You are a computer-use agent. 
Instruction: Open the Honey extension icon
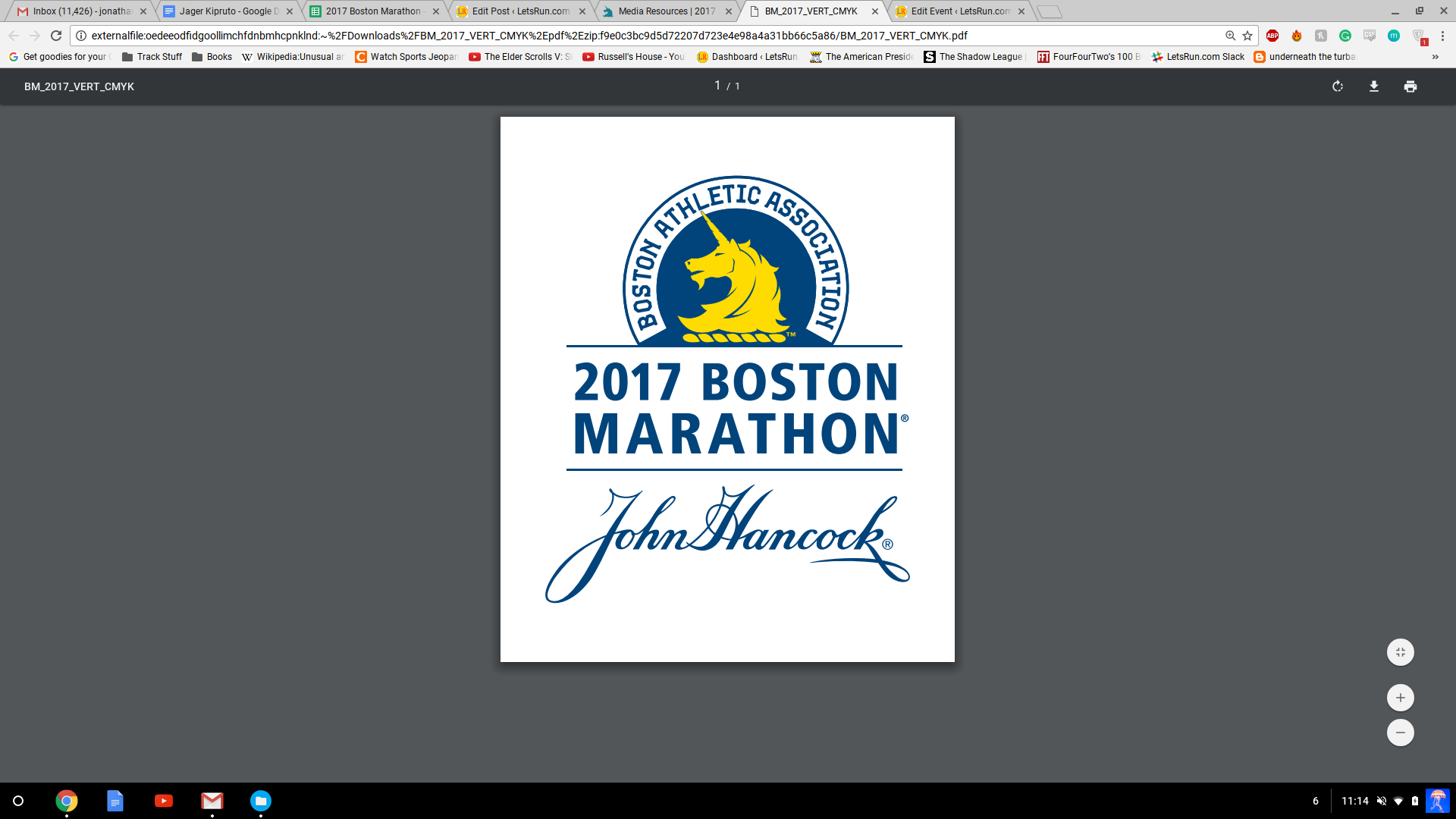pos(1321,36)
